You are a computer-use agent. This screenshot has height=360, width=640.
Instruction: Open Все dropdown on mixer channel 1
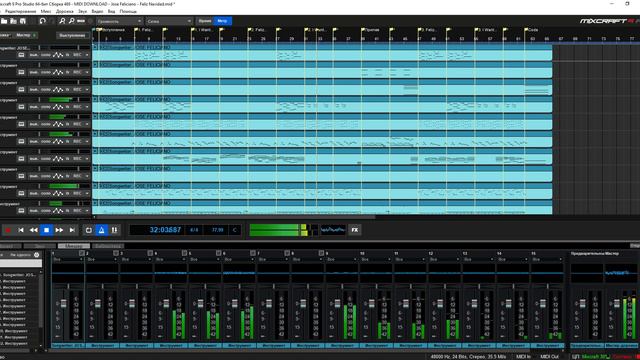tap(68, 259)
